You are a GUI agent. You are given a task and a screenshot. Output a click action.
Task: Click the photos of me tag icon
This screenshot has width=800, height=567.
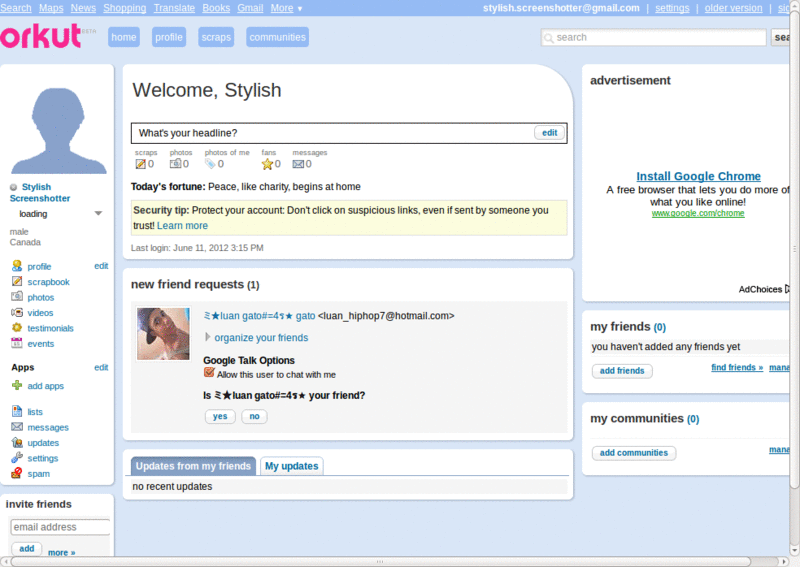[x=210, y=164]
